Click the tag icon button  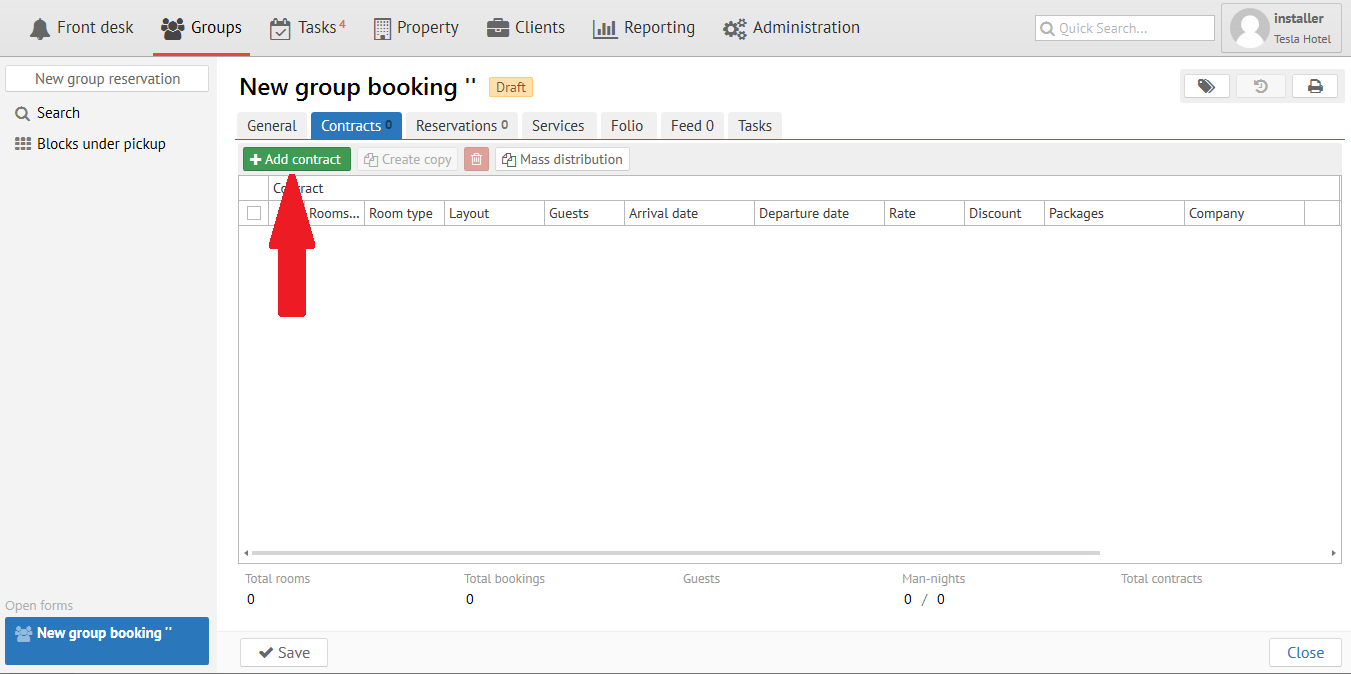(1206, 87)
